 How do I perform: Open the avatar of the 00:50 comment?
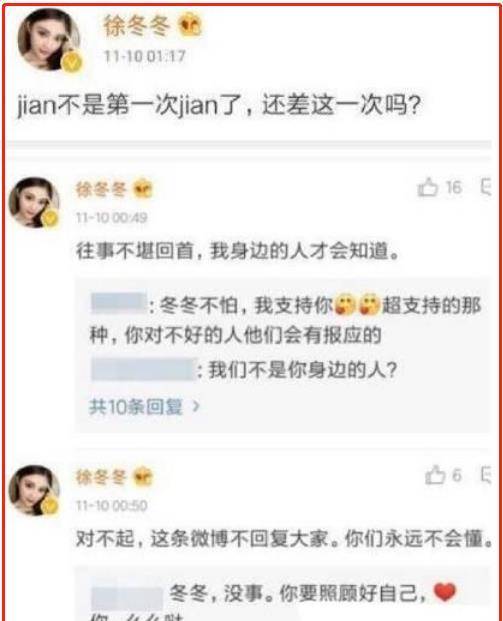(x=34, y=490)
